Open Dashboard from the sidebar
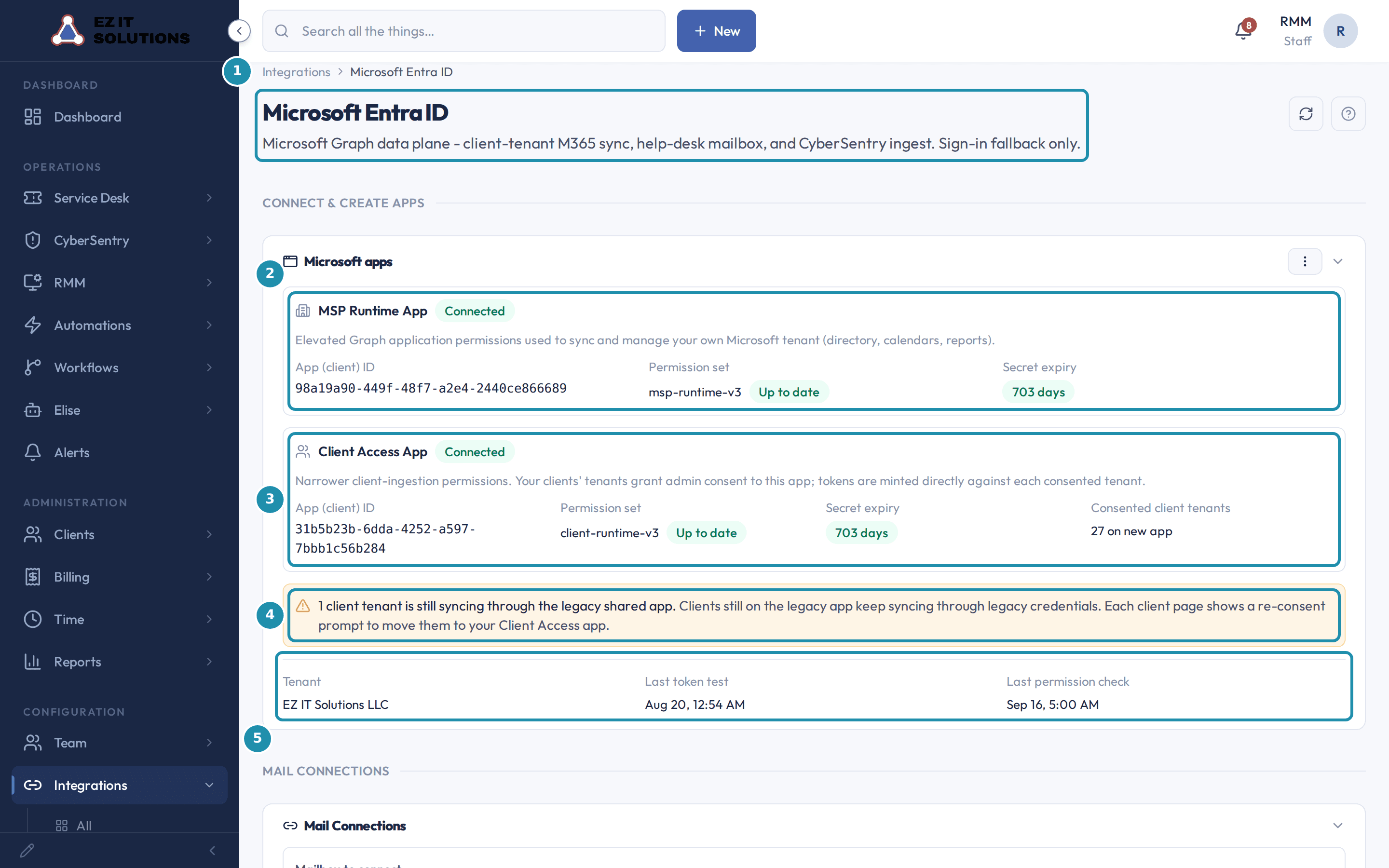The width and height of the screenshot is (1389, 868). point(120,117)
